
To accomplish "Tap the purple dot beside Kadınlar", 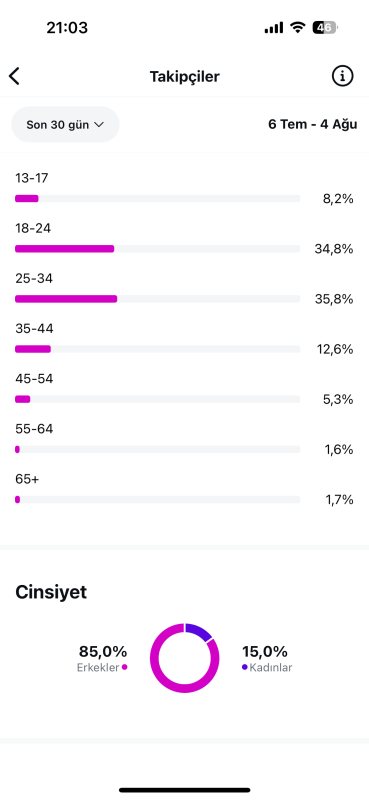I will [245, 667].
